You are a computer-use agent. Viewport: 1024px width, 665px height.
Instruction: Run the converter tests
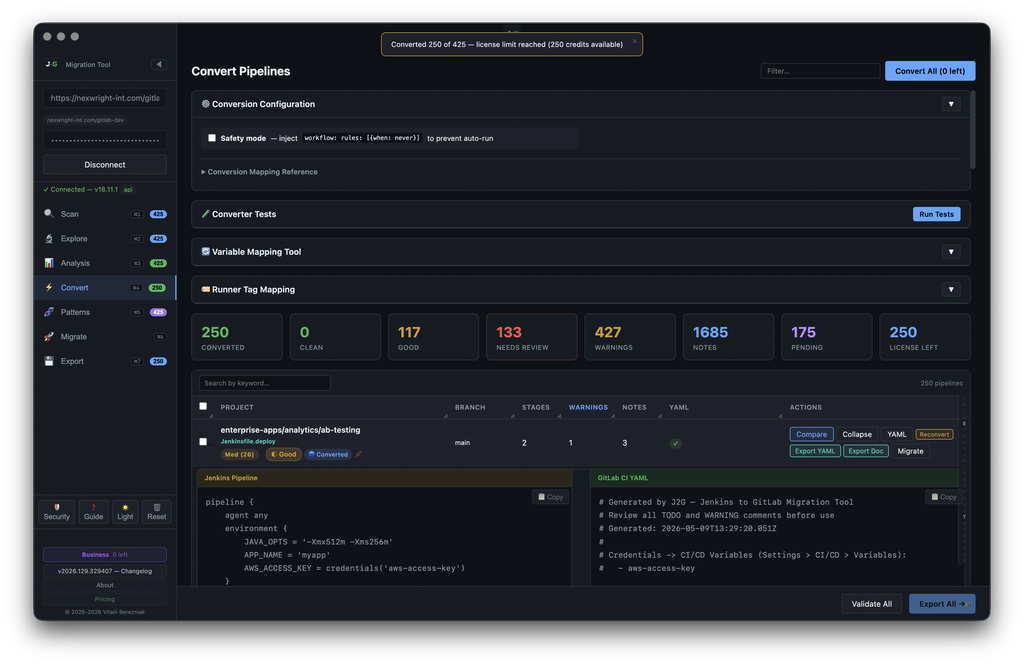(936, 214)
